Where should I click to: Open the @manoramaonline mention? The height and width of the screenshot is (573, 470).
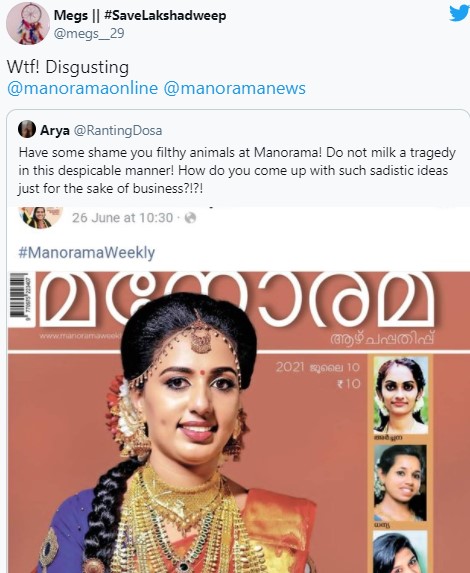coord(83,88)
